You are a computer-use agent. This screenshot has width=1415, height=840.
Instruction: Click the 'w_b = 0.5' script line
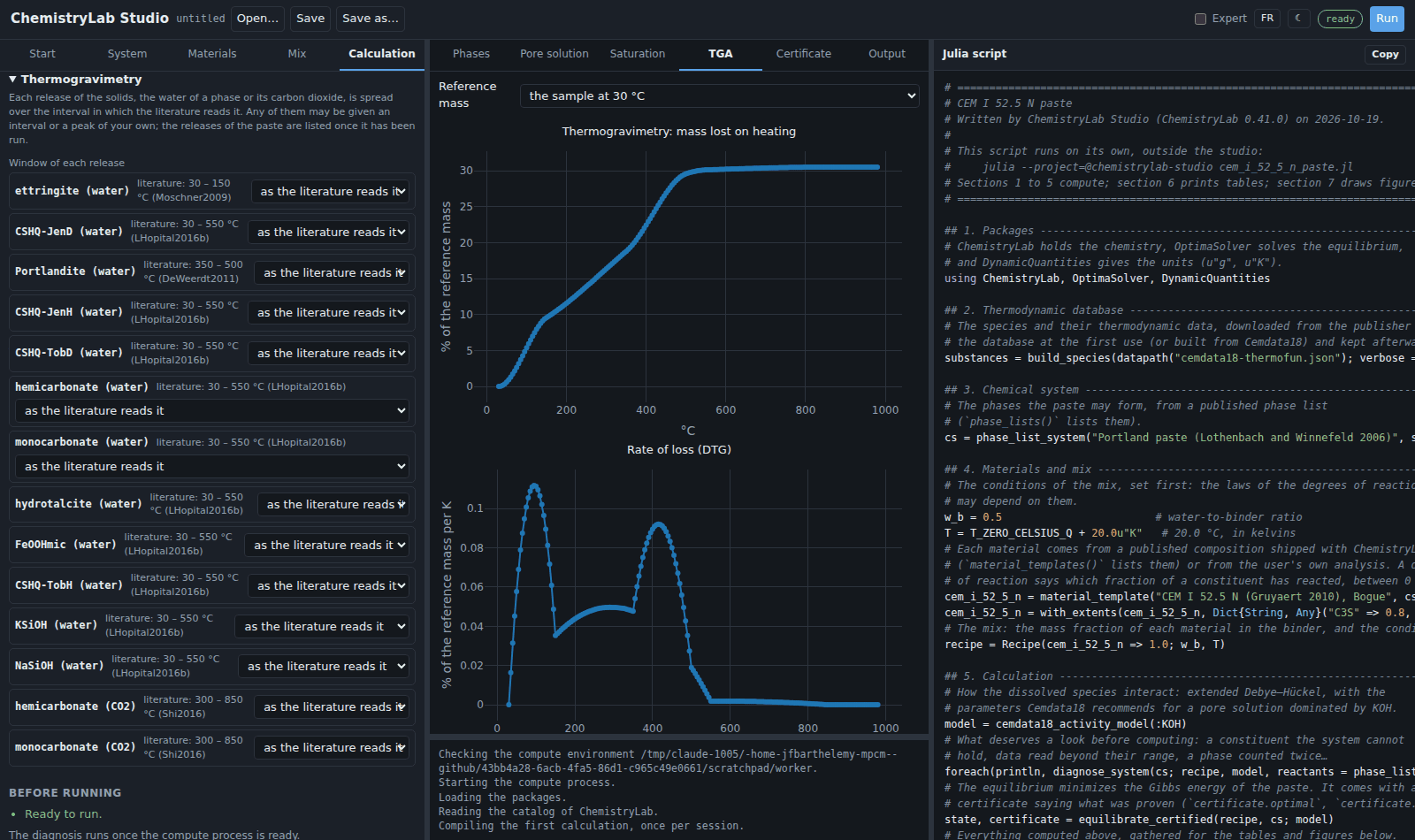click(x=973, y=517)
